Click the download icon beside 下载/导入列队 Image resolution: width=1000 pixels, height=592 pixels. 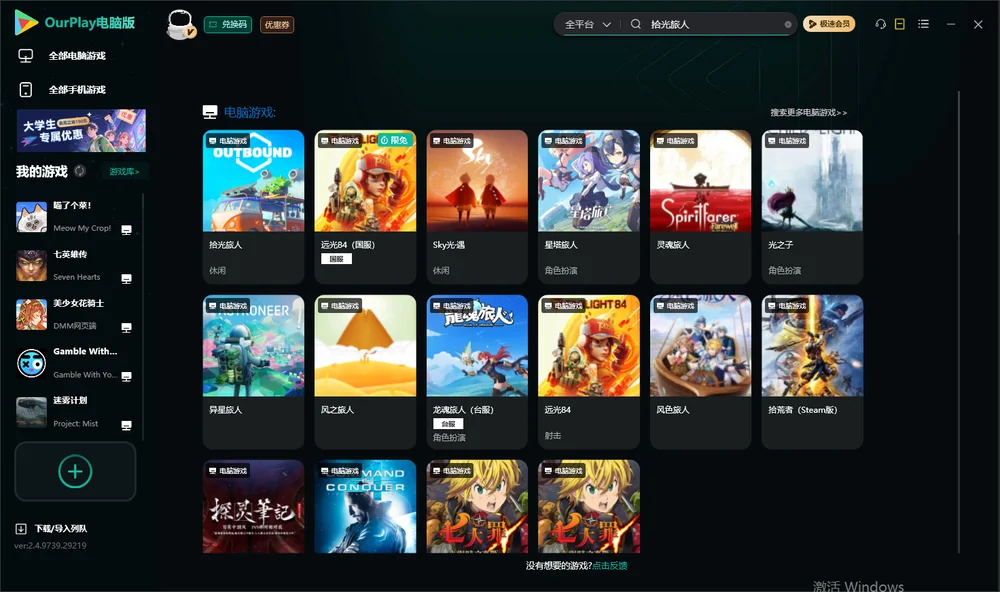pyautogui.click(x=21, y=529)
